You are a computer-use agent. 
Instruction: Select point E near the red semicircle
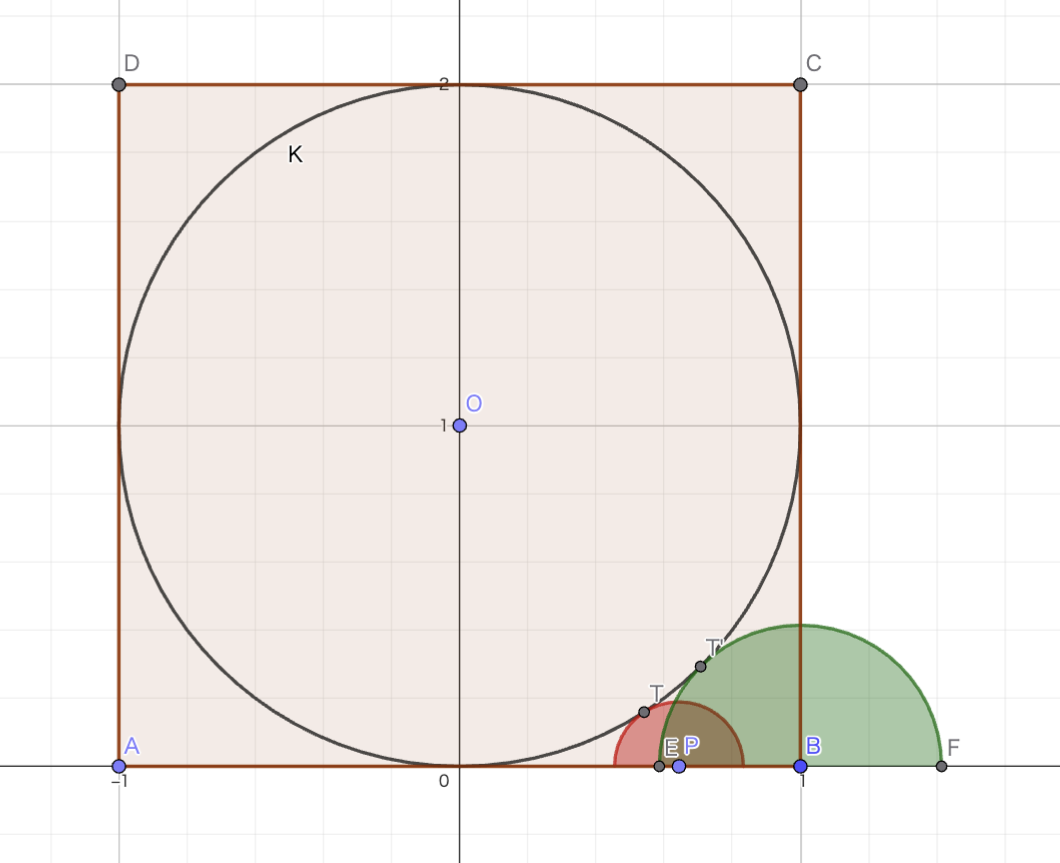click(x=657, y=765)
